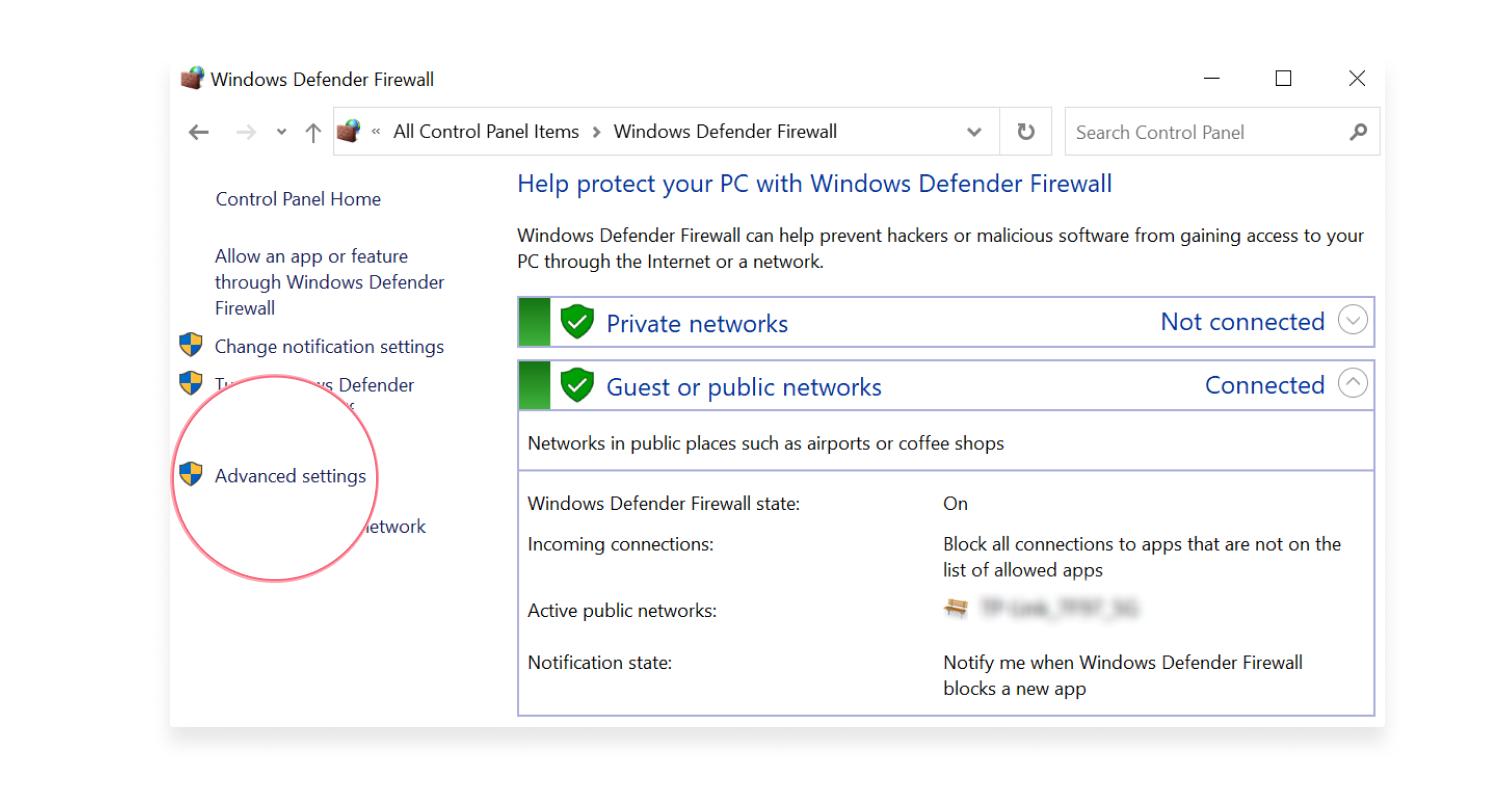The height and width of the screenshot is (800, 1500).
Task: Open Allow an app or feature link
Action: pos(330,282)
